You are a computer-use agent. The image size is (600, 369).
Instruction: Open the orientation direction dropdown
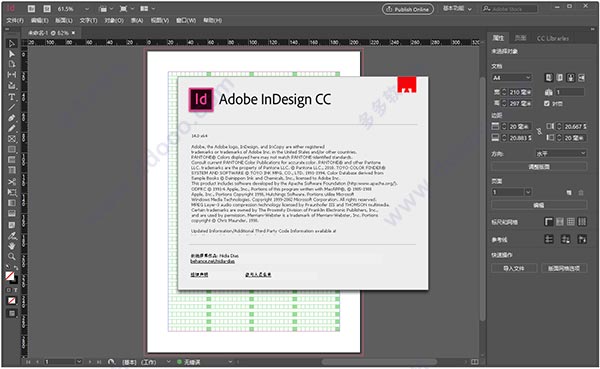point(561,153)
